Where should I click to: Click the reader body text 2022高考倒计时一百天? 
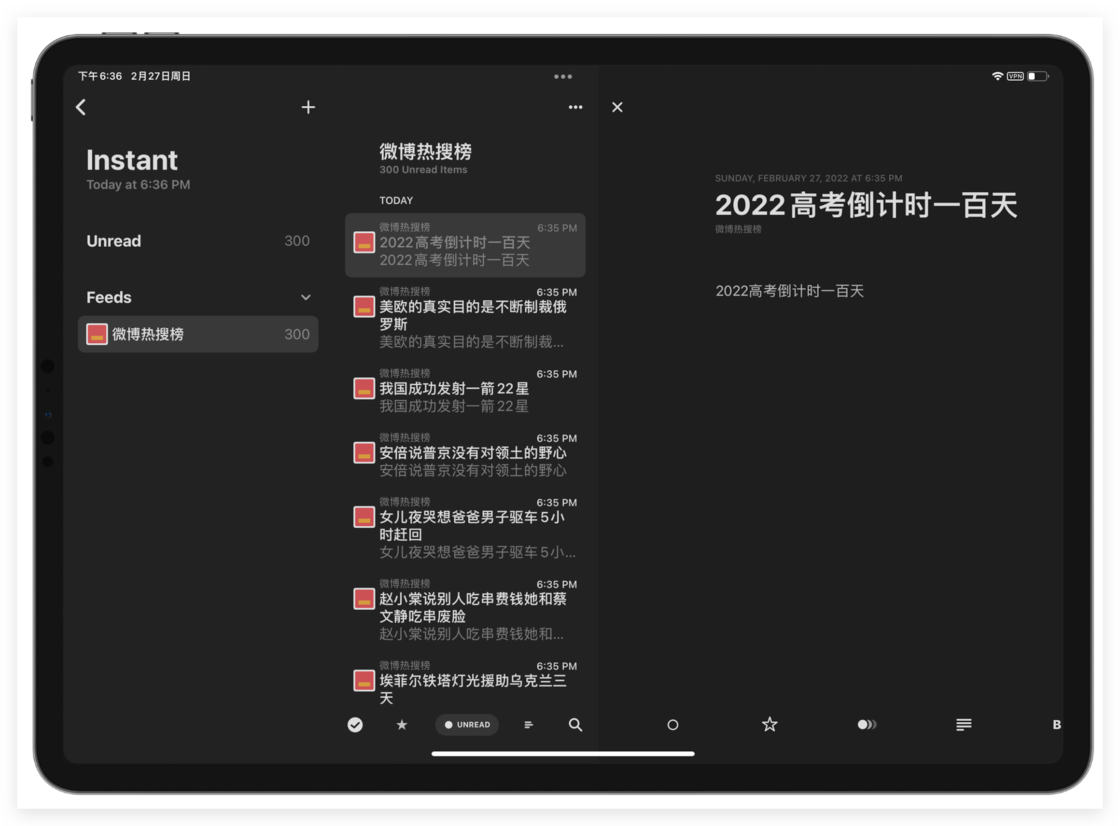coord(789,291)
